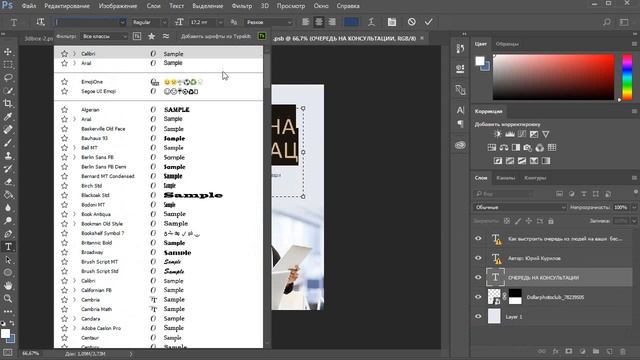
Task: Favorite the Alger­ian font with star
Action: point(64,110)
